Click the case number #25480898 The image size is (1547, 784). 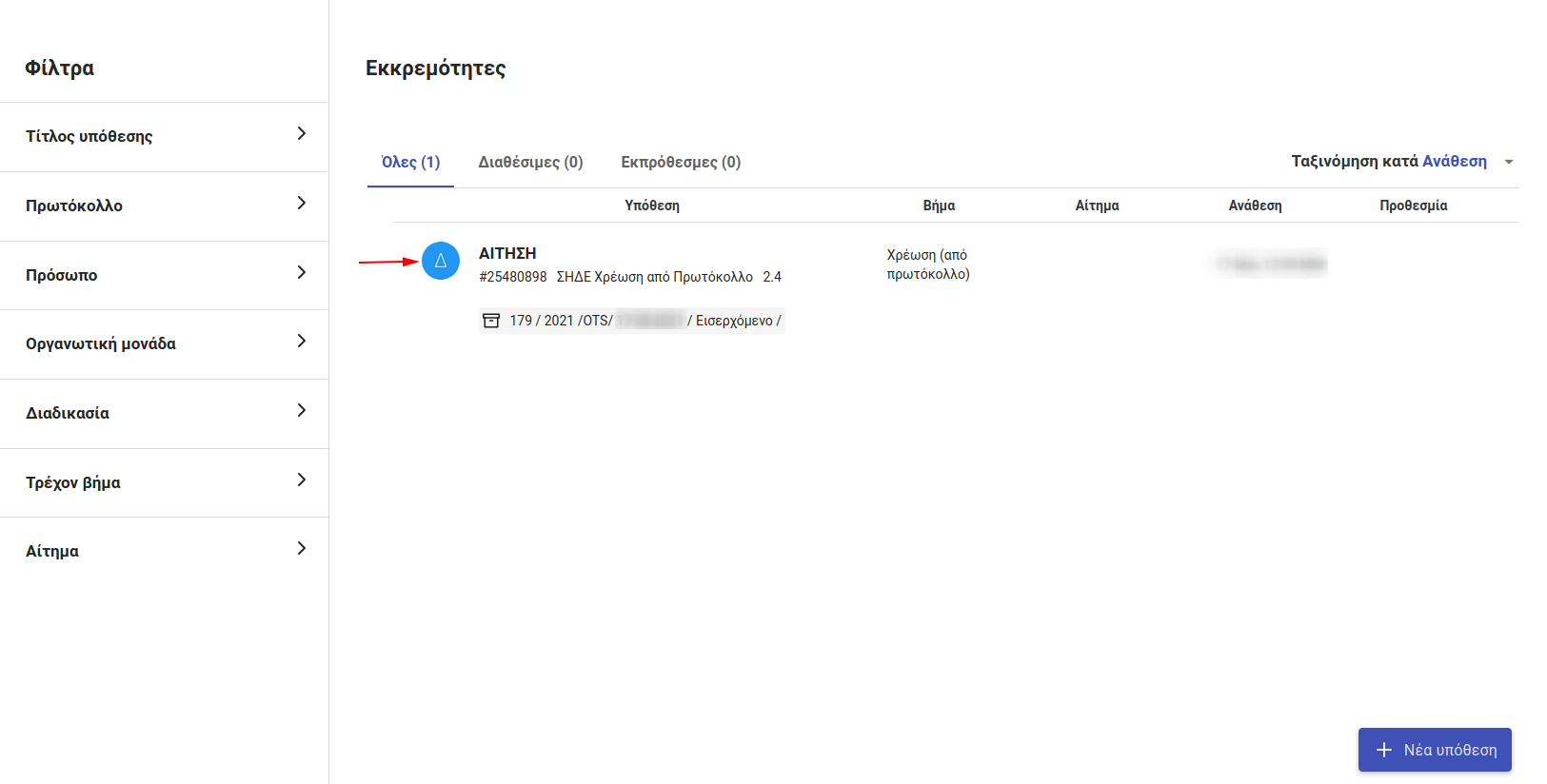(513, 277)
